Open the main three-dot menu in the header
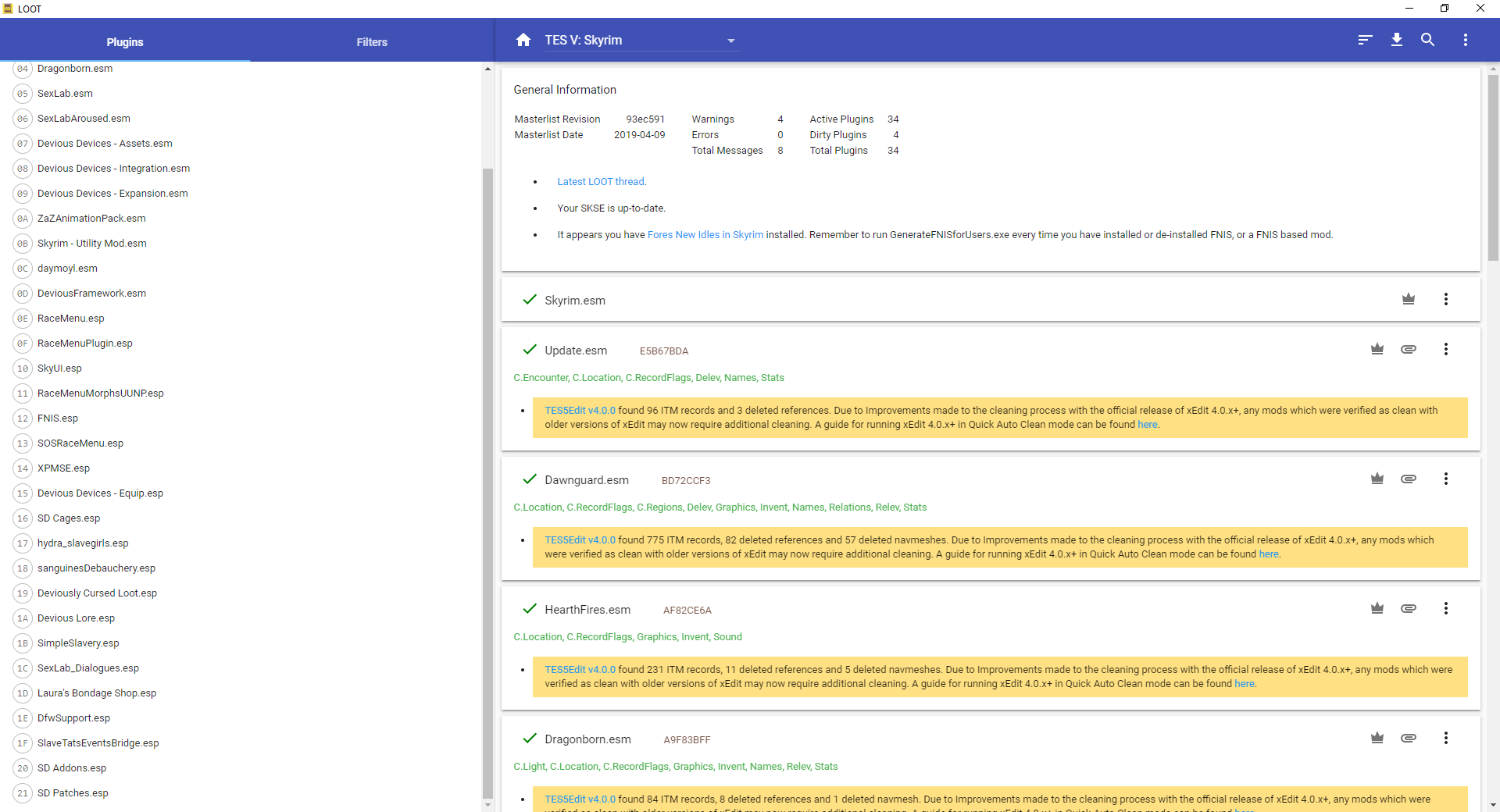This screenshot has width=1500, height=812. (x=1466, y=40)
